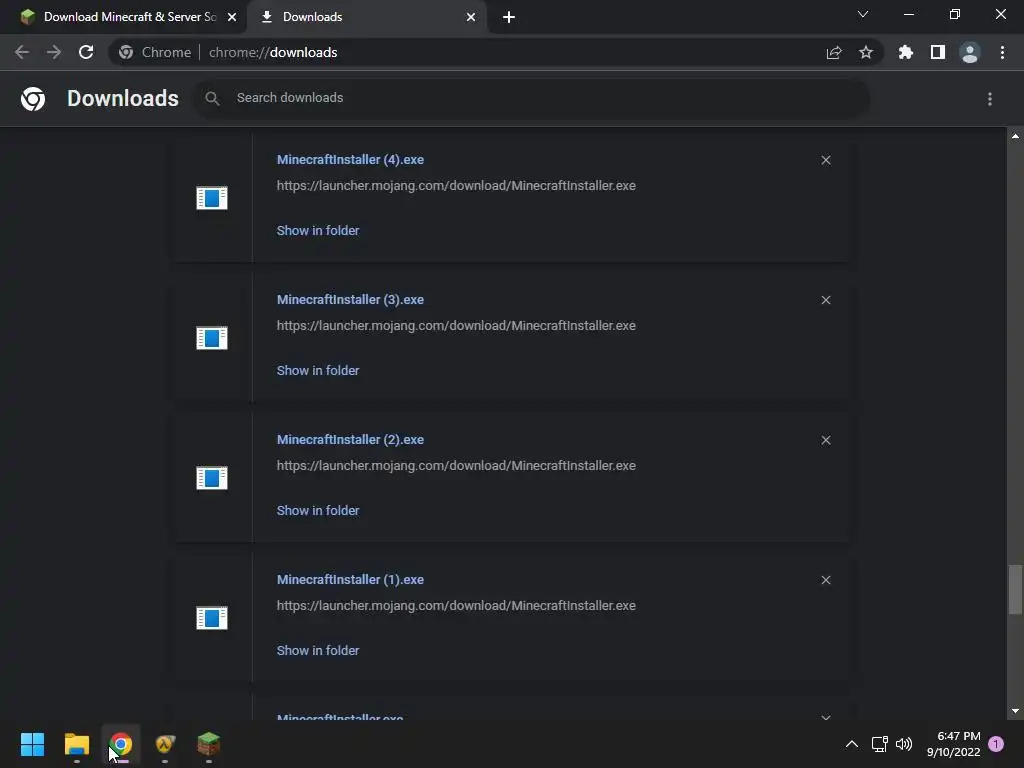The image size is (1024, 768).
Task: Open the volume speaker tray icon
Action: tap(904, 744)
